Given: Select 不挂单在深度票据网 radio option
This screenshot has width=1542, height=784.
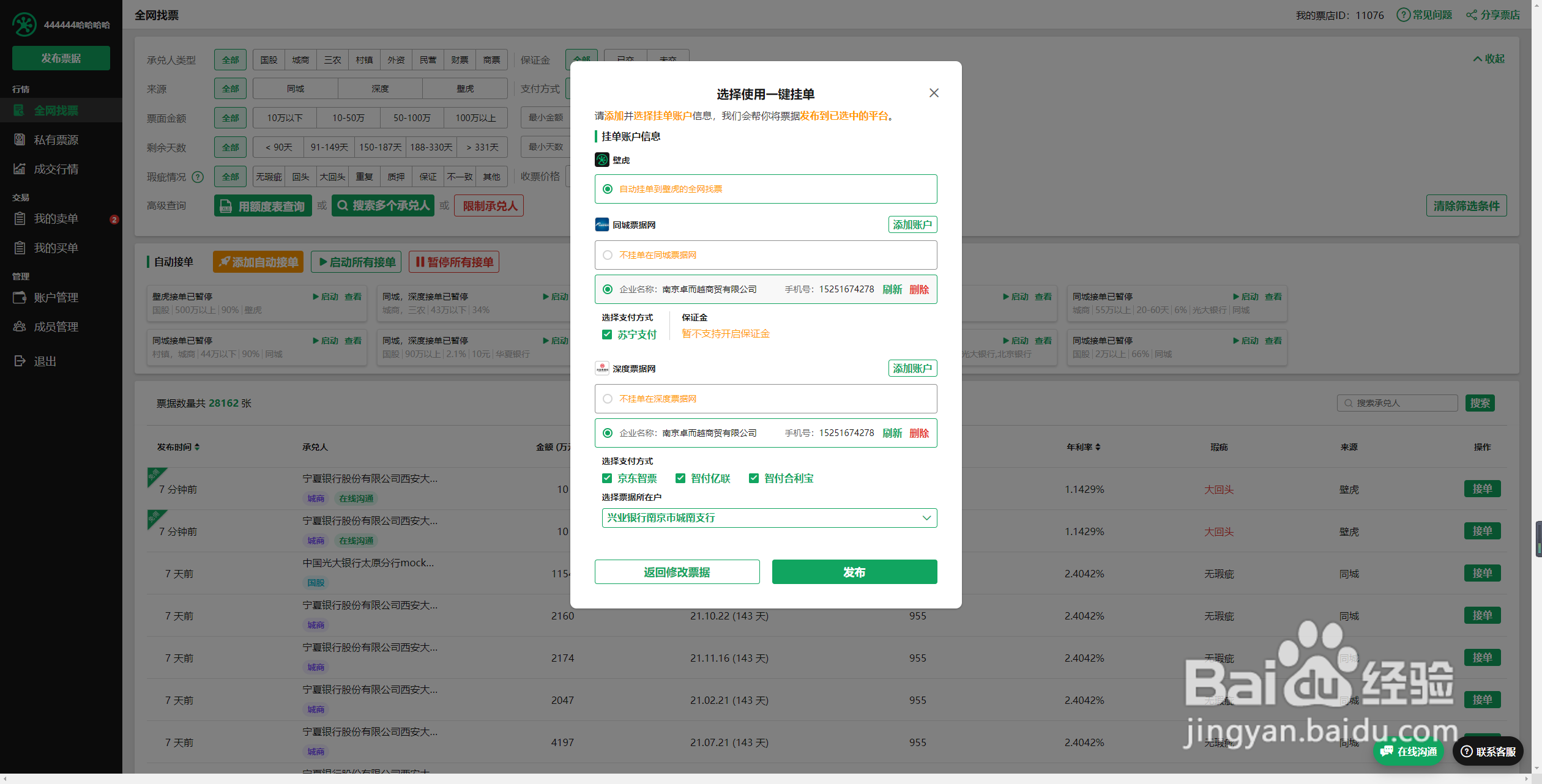Looking at the screenshot, I should click(x=608, y=399).
